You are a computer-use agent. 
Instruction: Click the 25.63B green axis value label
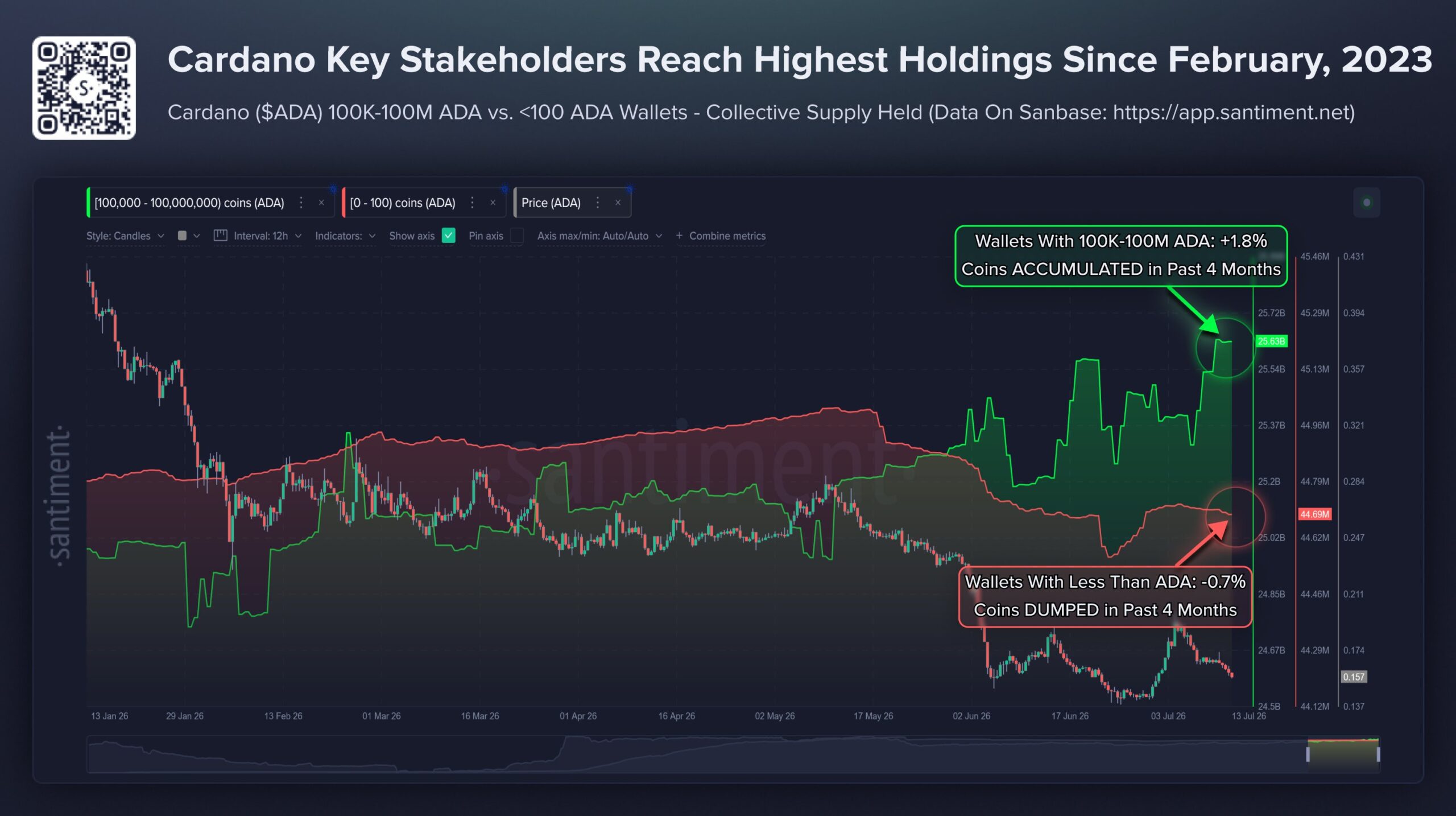pos(1271,341)
